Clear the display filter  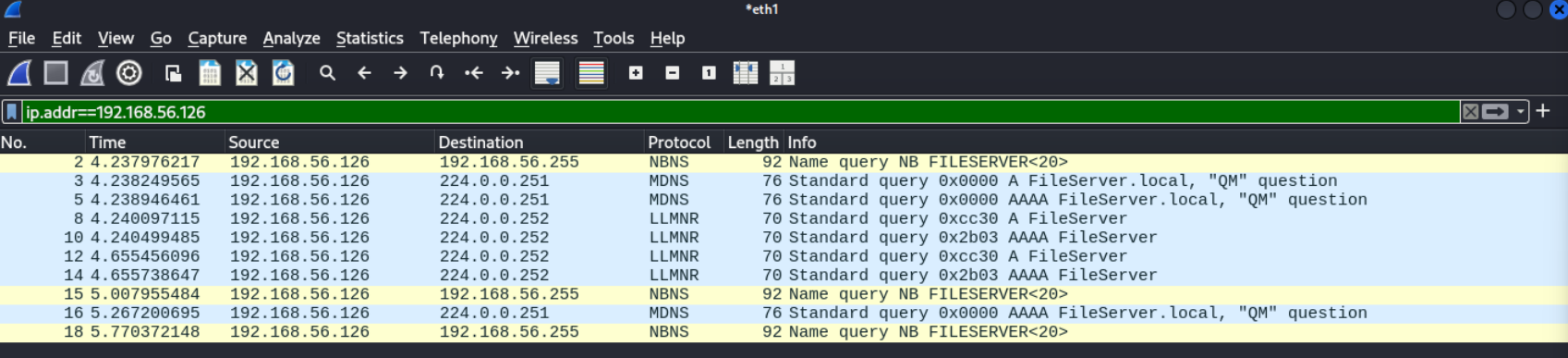(x=1470, y=112)
